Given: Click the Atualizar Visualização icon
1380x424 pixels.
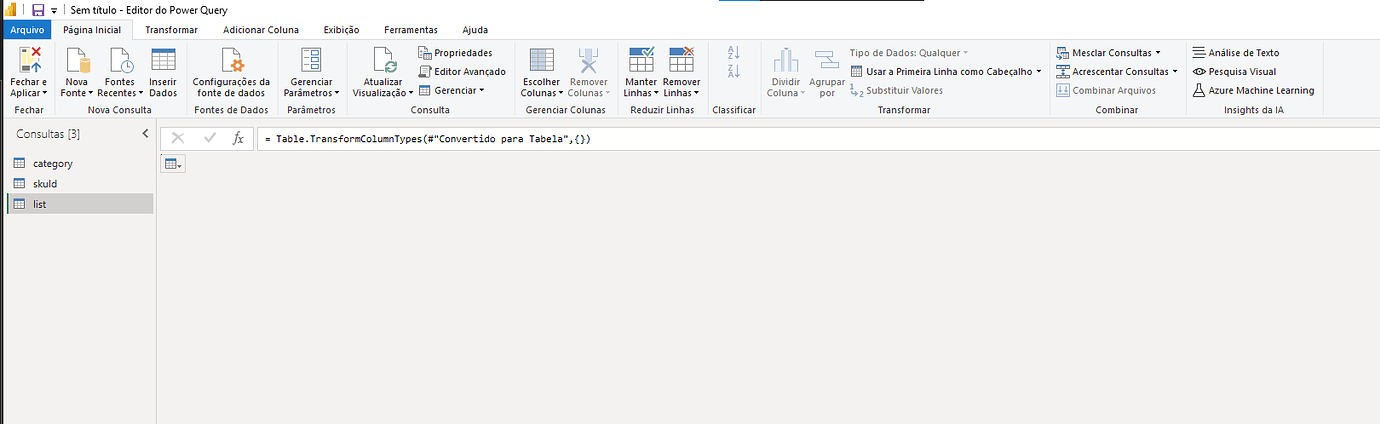Looking at the screenshot, I should pyautogui.click(x=384, y=60).
